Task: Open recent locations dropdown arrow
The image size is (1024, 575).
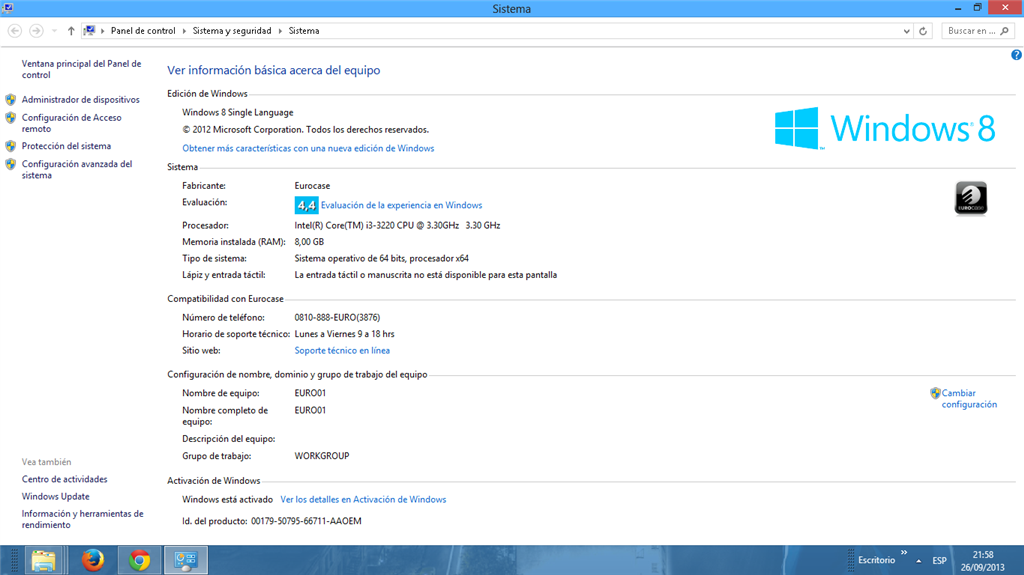Action: coord(54,31)
